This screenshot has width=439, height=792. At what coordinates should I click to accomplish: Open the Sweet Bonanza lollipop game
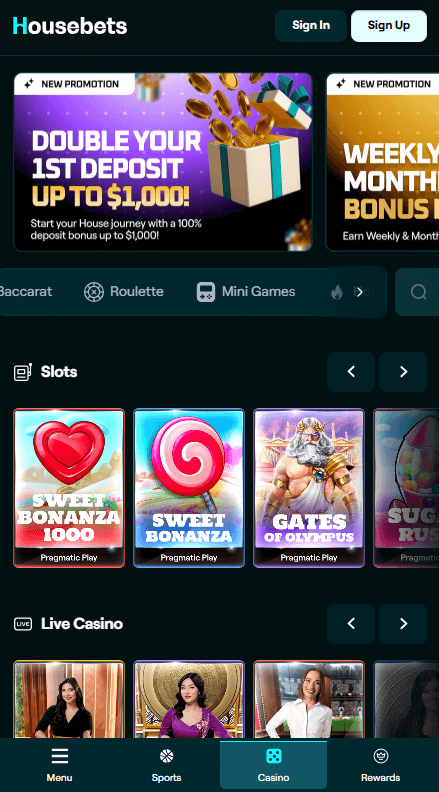pyautogui.click(x=189, y=488)
